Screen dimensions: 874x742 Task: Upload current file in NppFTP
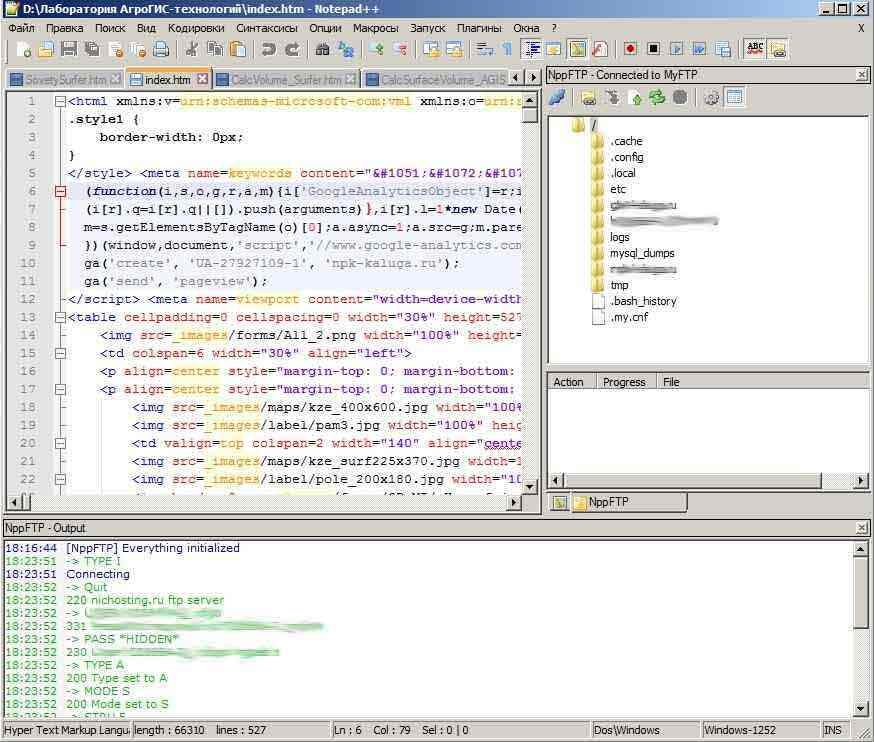tap(636, 98)
